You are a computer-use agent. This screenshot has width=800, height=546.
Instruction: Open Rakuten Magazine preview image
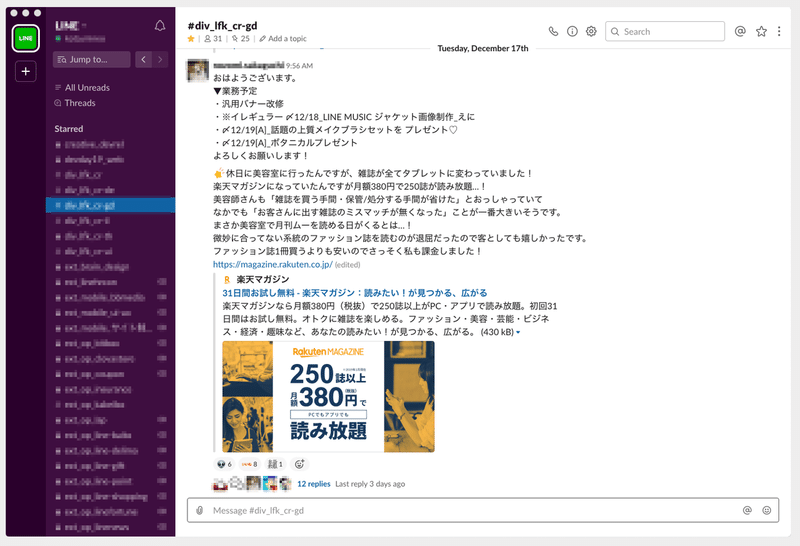tap(329, 396)
